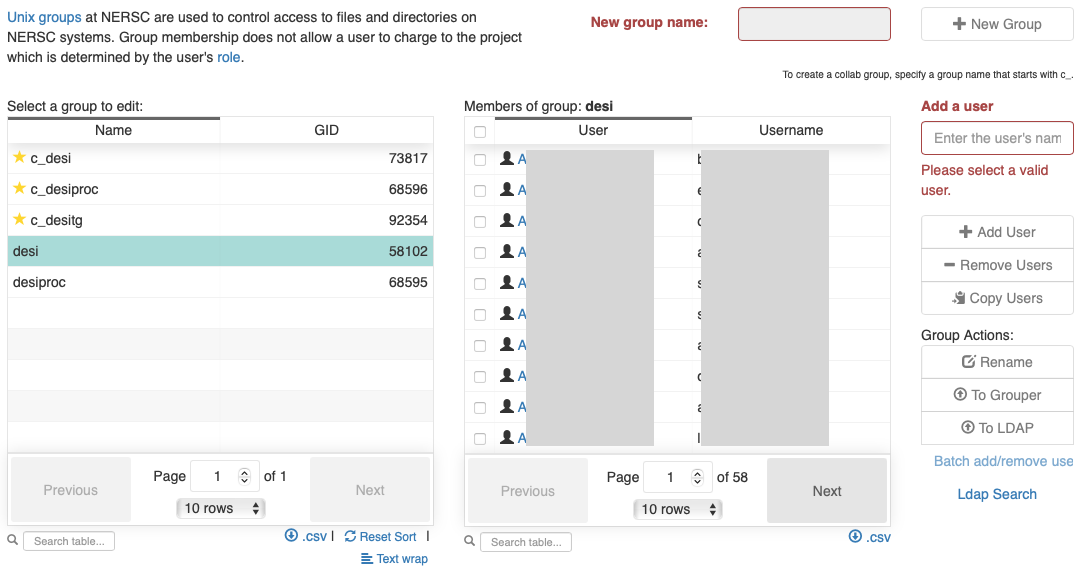
Task: Download the members table as .csv
Action: click(x=869, y=537)
